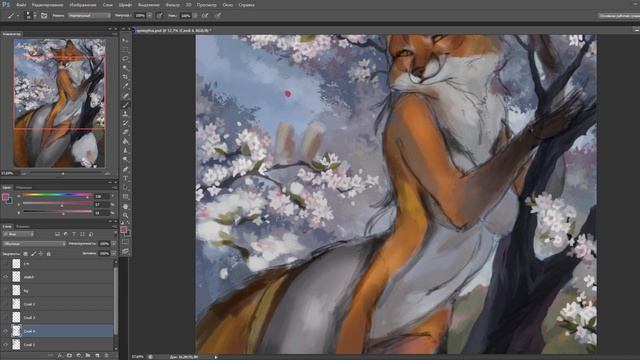Select the Path Selection tool

point(125,188)
